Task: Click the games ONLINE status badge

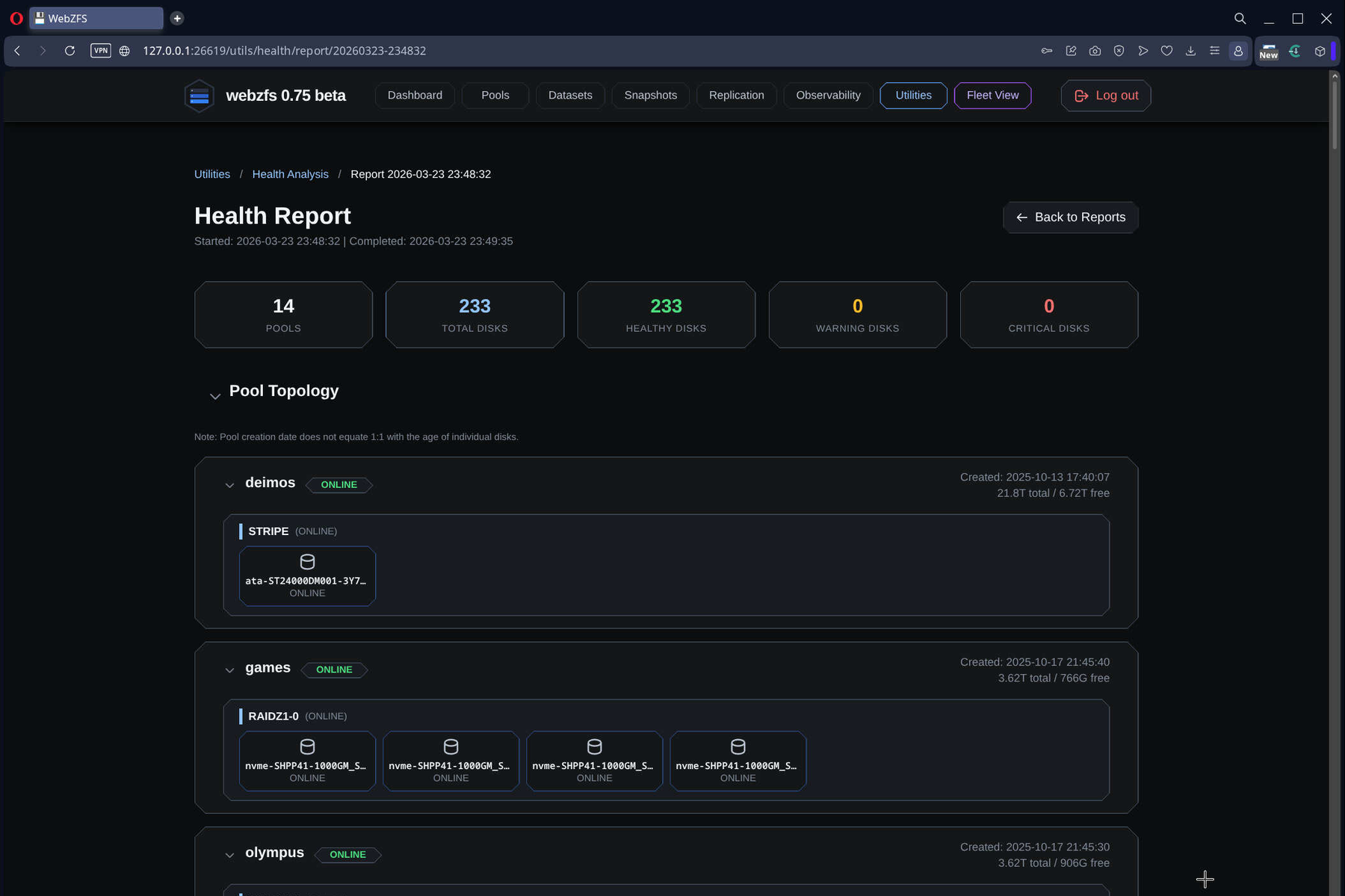Action: tap(334, 670)
